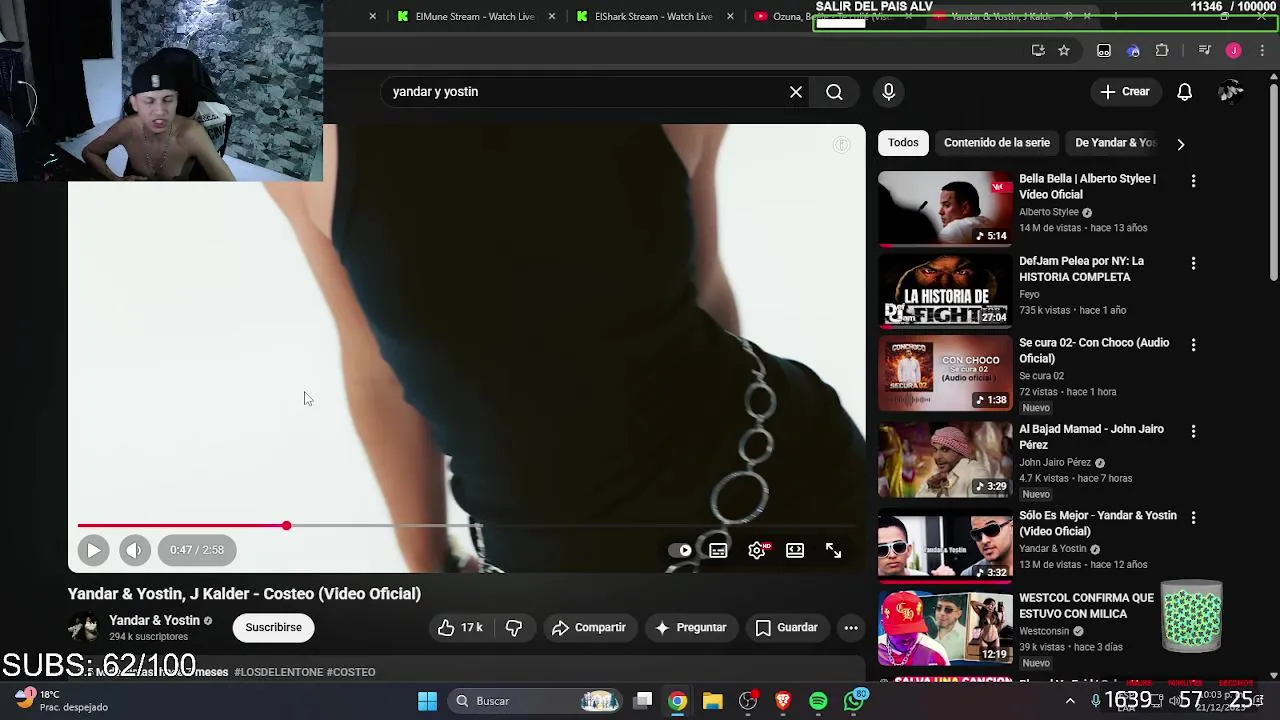Image resolution: width=1280 pixels, height=720 pixels.
Task: Bookmark this page with the star icon
Action: [x=1064, y=50]
